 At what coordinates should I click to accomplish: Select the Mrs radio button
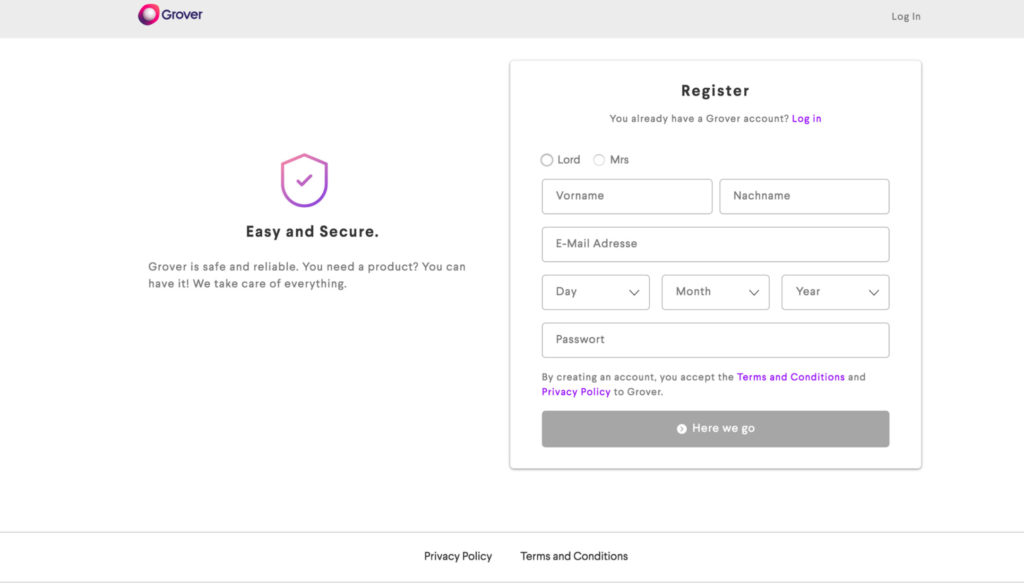tap(599, 160)
